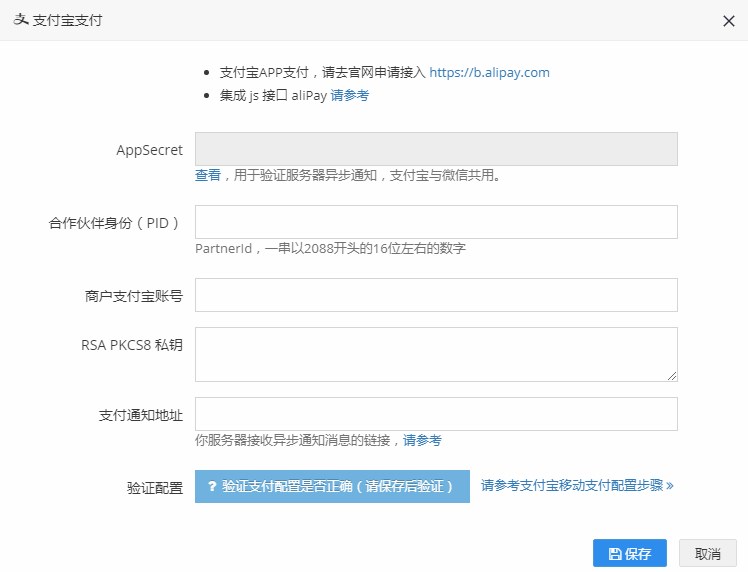
Task: Click the 保存 button label
Action: click(x=638, y=554)
